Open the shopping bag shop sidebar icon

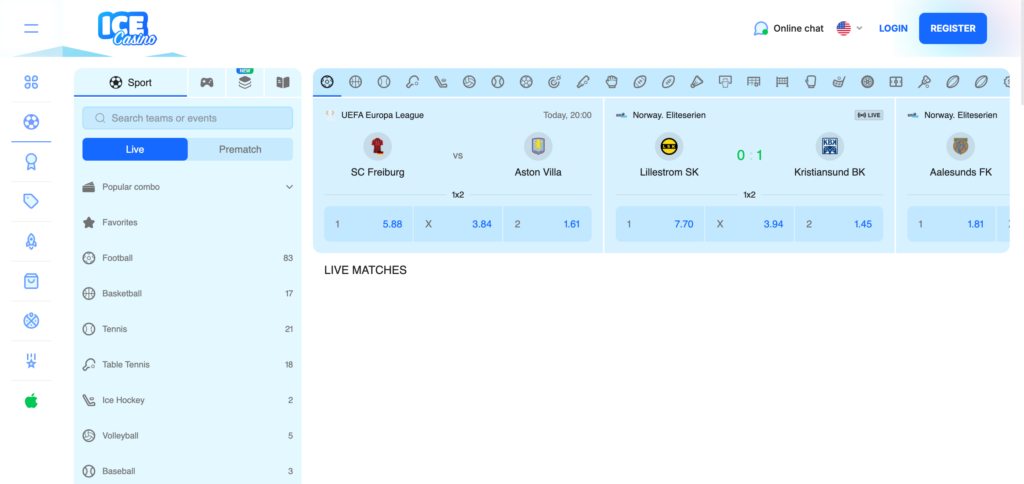(31, 281)
